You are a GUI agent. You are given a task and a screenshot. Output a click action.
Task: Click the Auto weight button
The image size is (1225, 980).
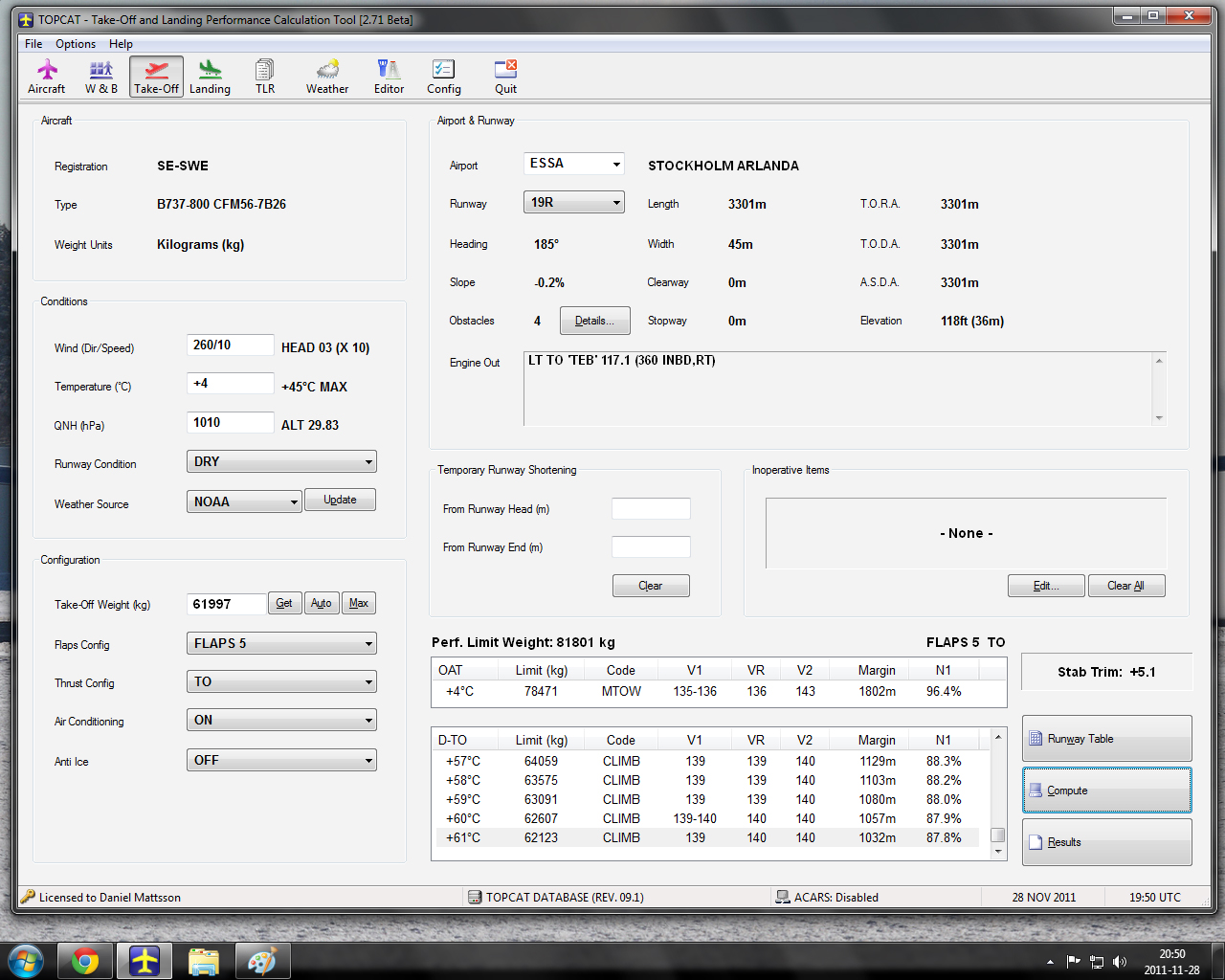click(x=322, y=603)
